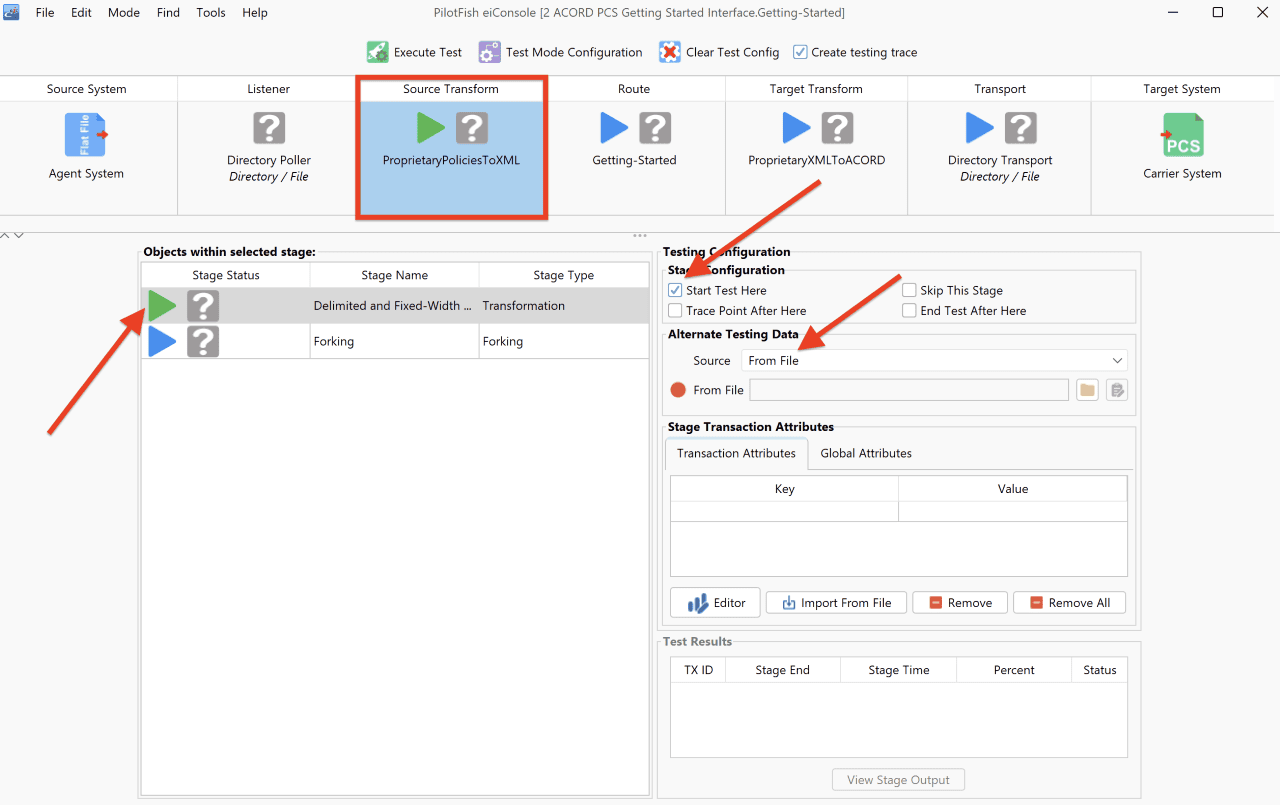Click the Directory Transport label
The width and height of the screenshot is (1280, 805).
click(1000, 160)
